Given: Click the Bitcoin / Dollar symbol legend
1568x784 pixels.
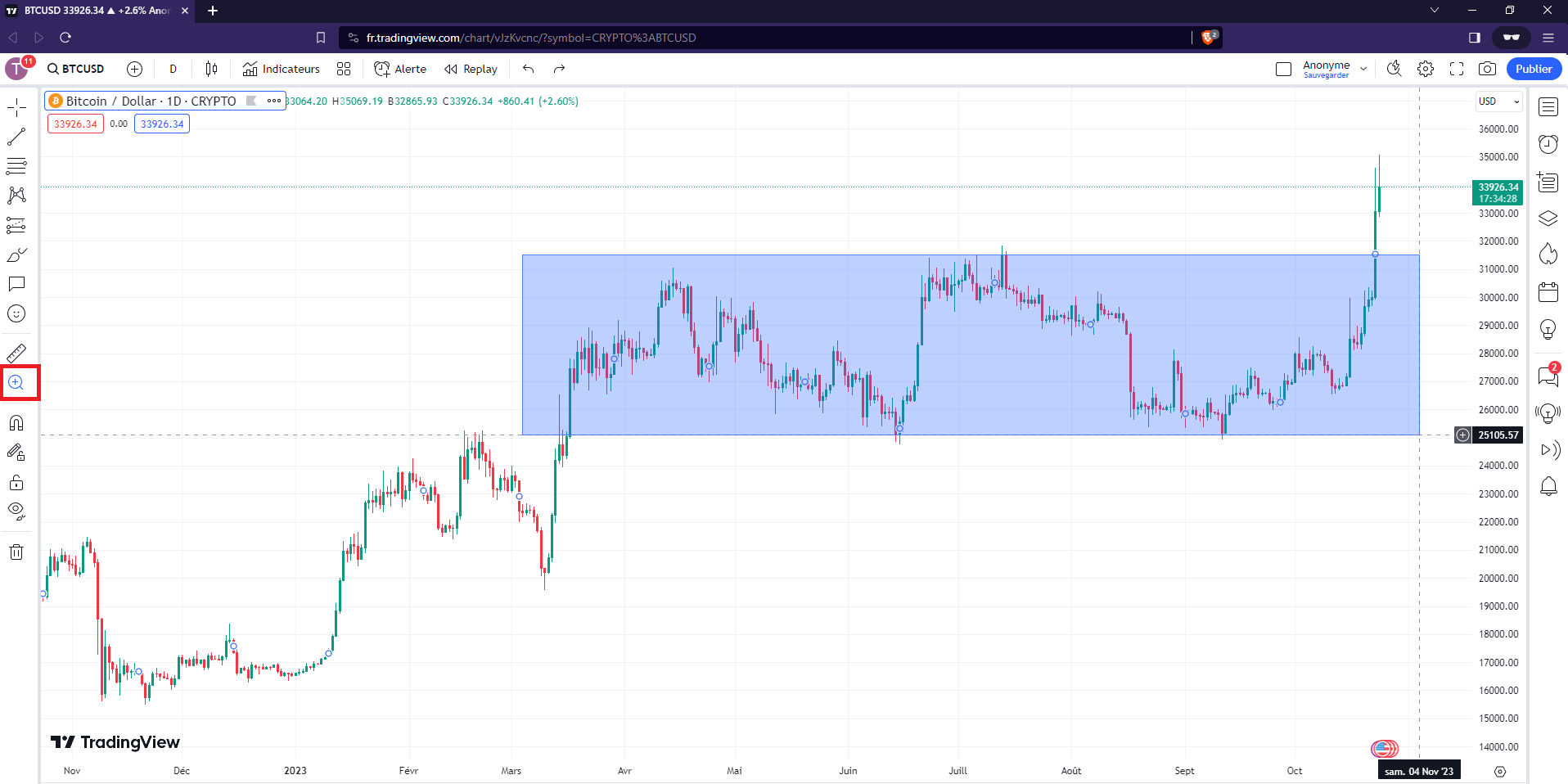Looking at the screenshot, I should coord(151,101).
